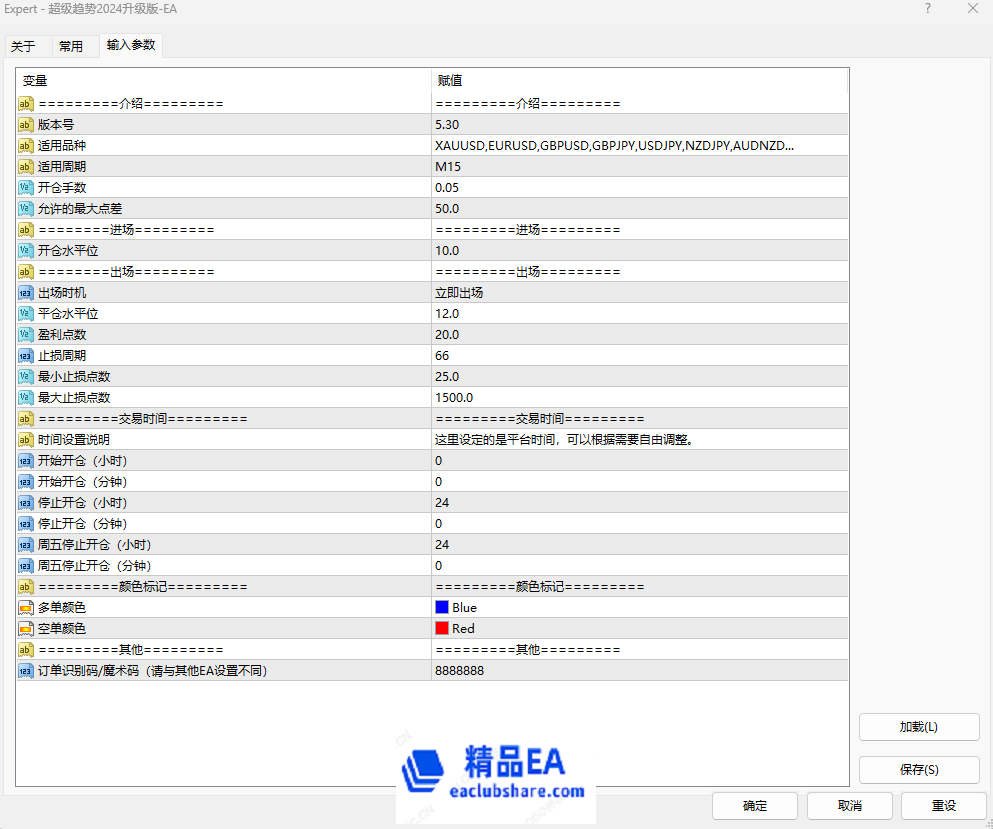Select the 输入参数 tab
The height and width of the screenshot is (829, 993).
(131, 45)
